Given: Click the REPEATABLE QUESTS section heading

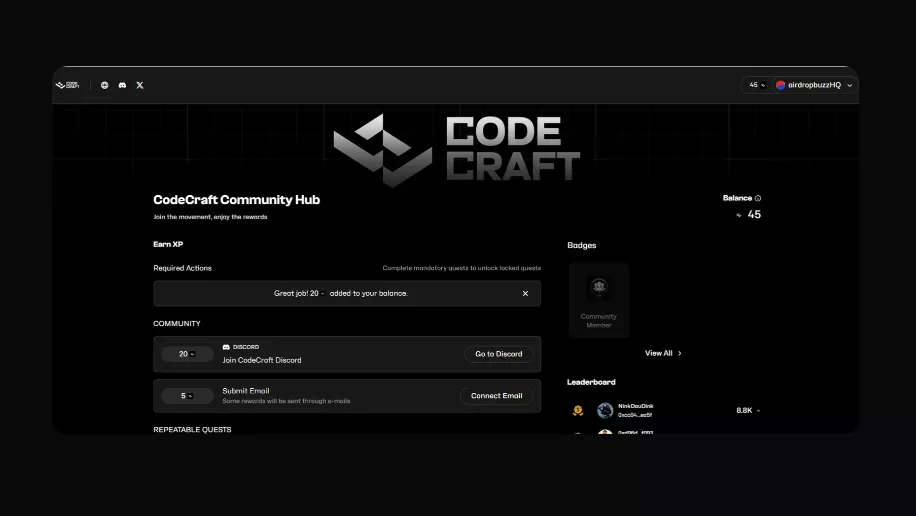Looking at the screenshot, I should click(192, 430).
